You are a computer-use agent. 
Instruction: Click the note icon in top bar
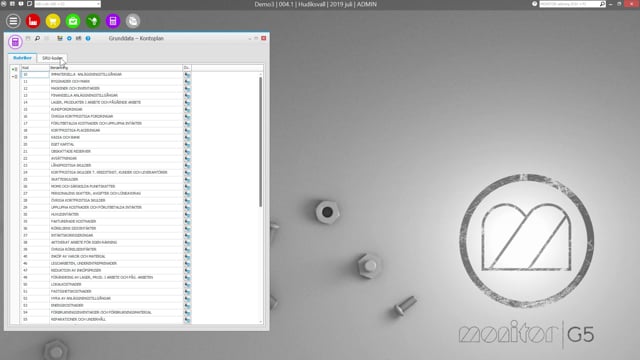29,4
